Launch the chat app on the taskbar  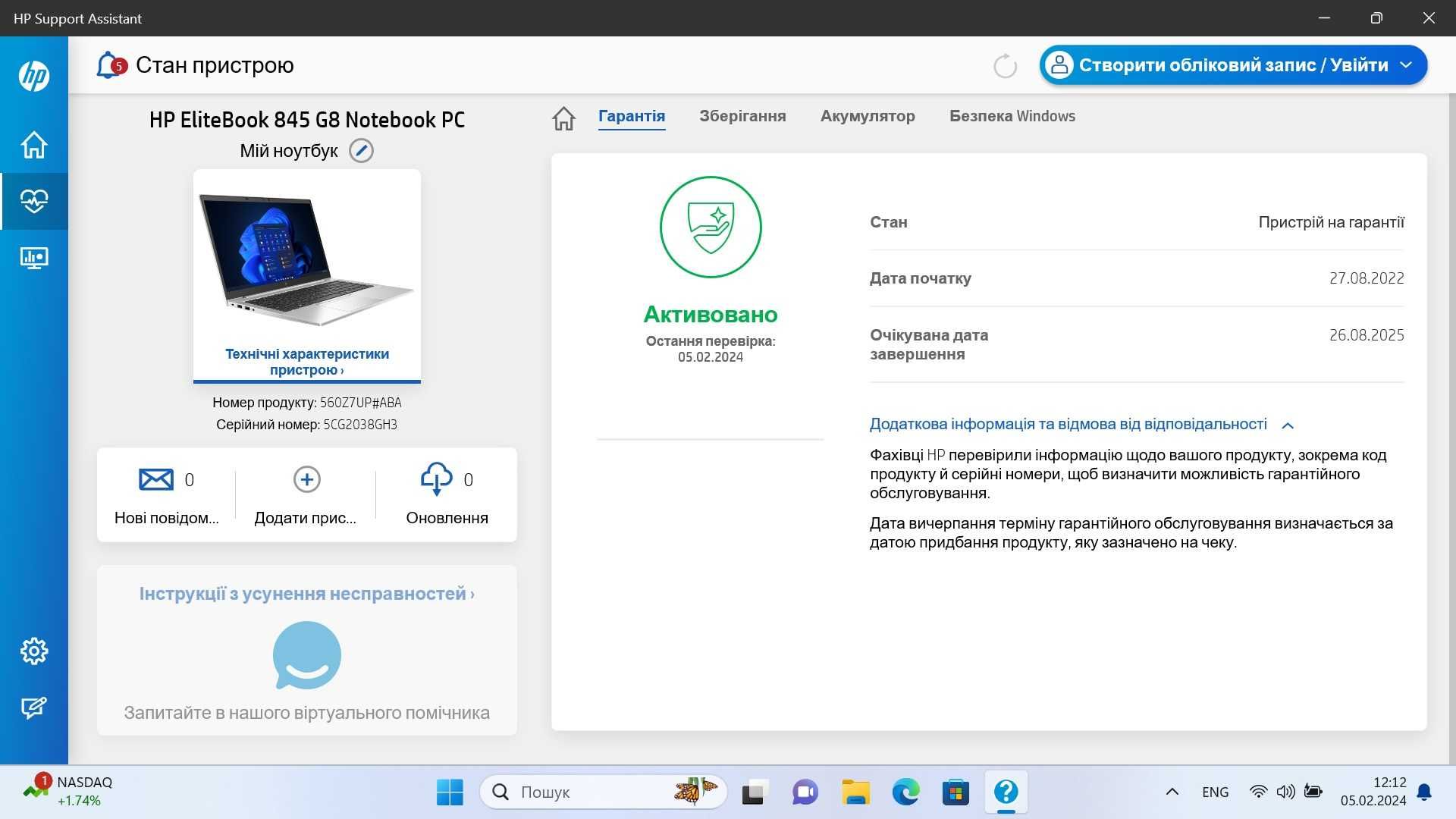coord(805,792)
